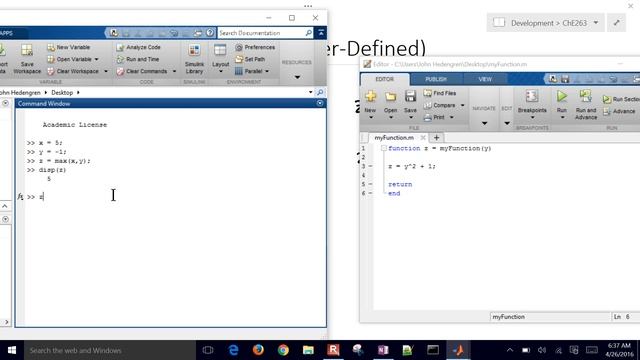Click Run and Advance button
The width and height of the screenshot is (640, 360).
tap(586, 104)
